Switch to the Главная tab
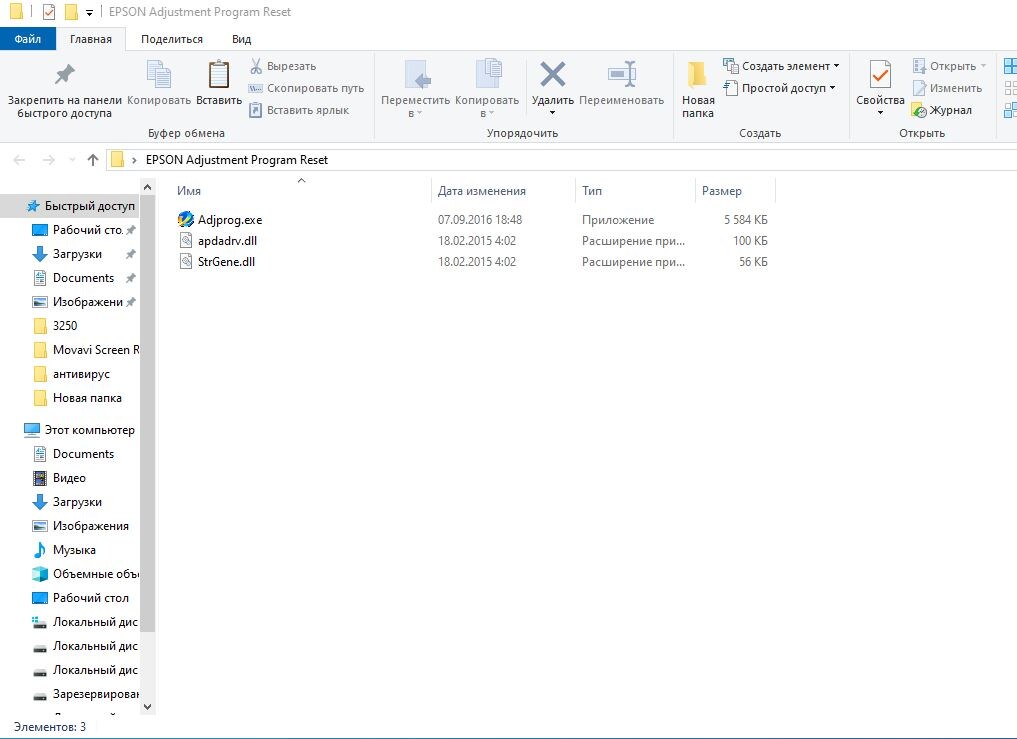The height and width of the screenshot is (739, 1017). (x=91, y=39)
